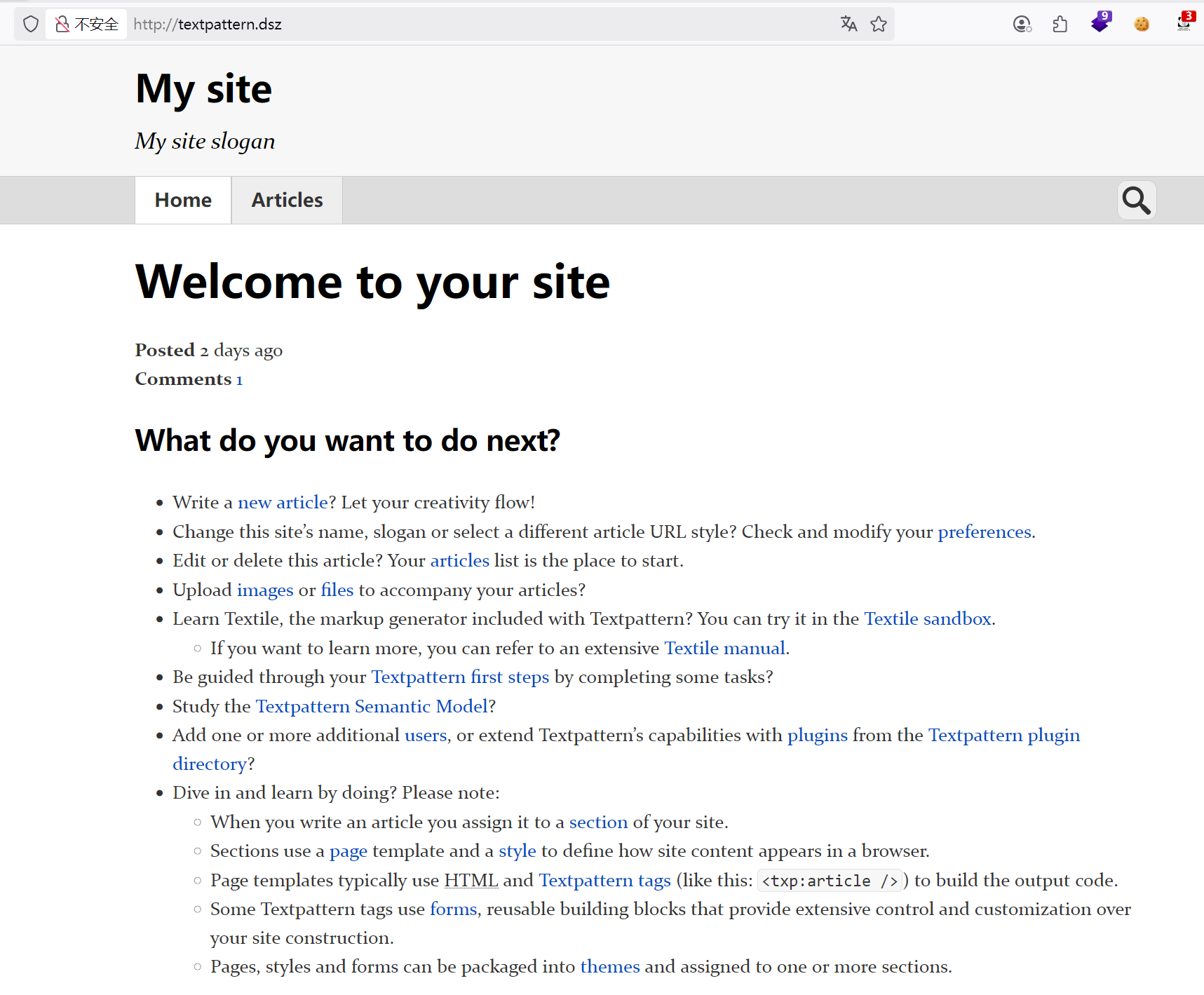Open the account profile icon
Screen dimensions: 1204x995
[x=1022, y=25]
